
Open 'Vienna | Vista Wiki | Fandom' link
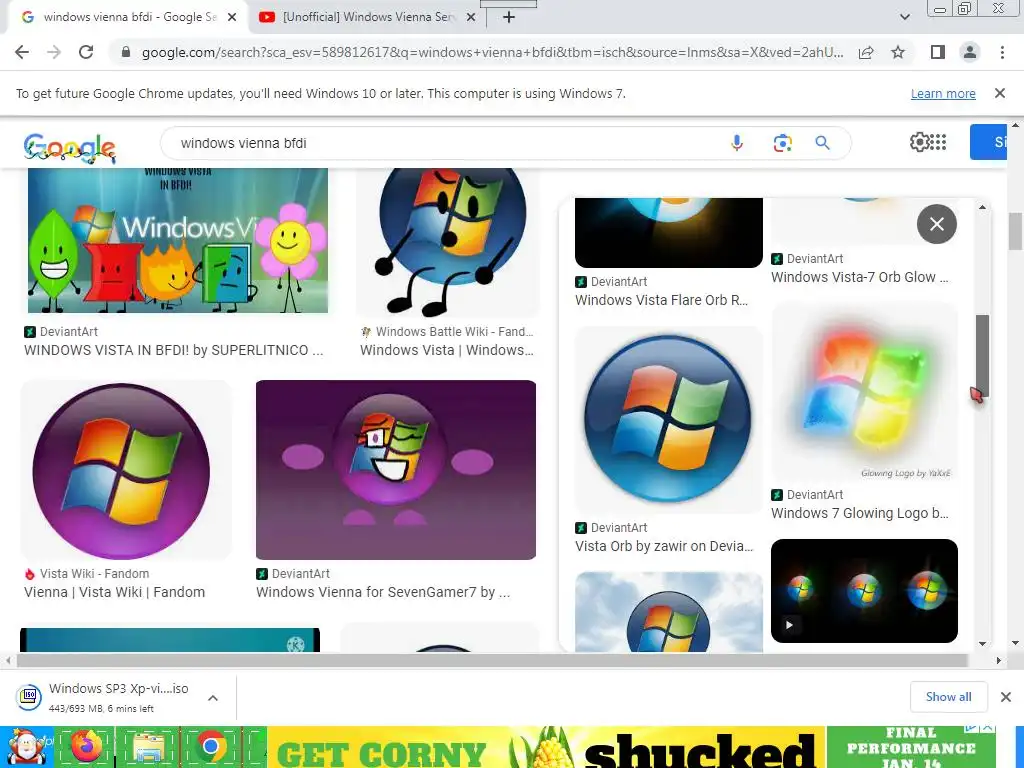114,592
